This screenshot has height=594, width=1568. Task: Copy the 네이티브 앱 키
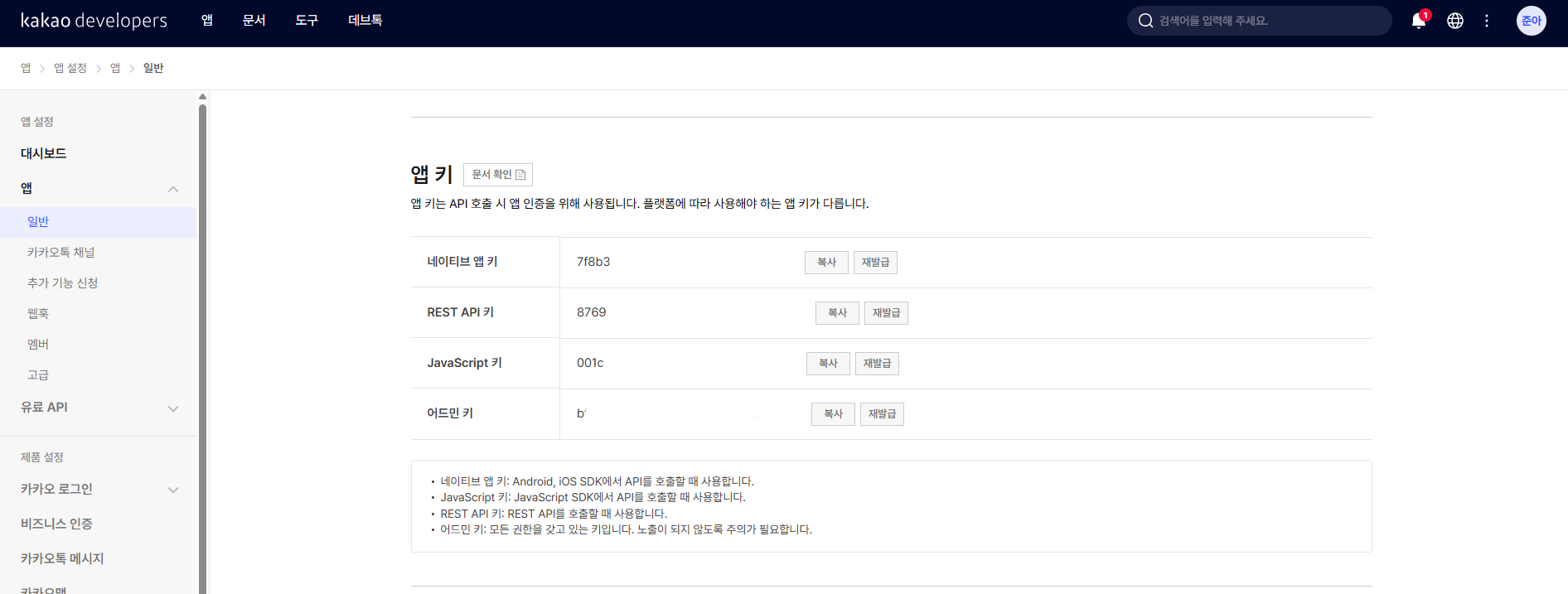pos(826,263)
